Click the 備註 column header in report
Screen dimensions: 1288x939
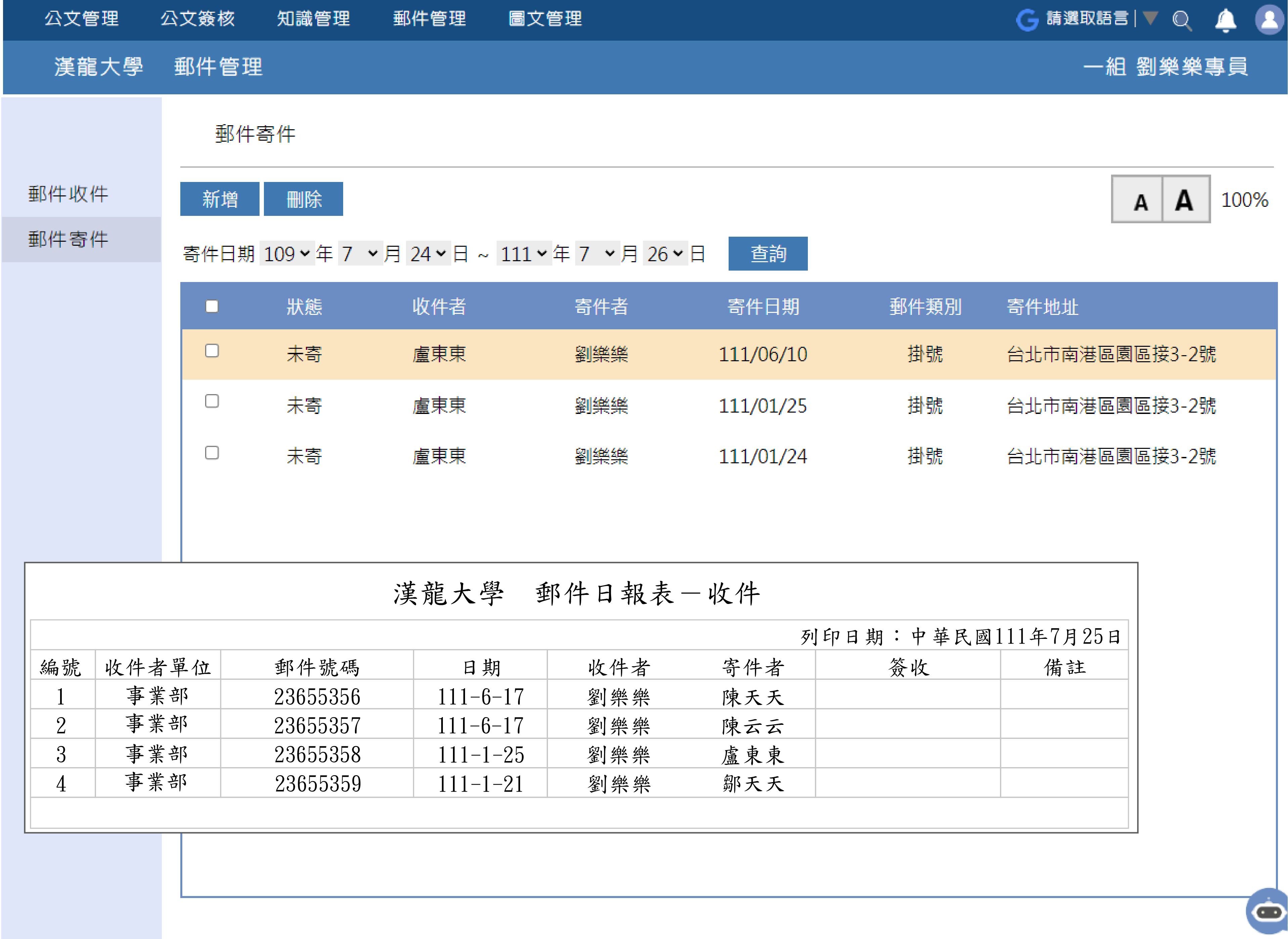point(1065,667)
